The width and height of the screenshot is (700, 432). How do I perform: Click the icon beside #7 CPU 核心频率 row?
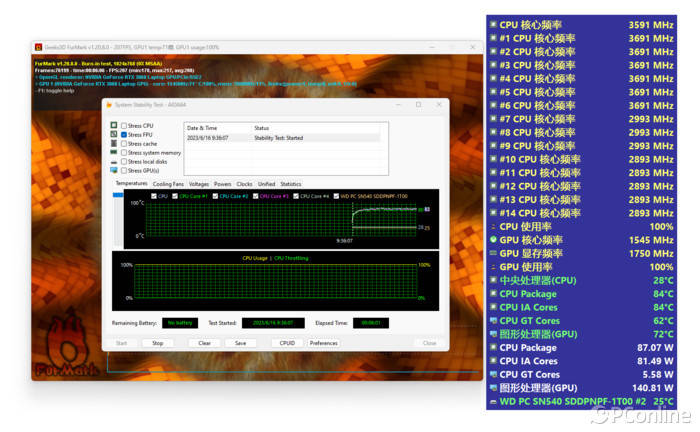(493, 119)
